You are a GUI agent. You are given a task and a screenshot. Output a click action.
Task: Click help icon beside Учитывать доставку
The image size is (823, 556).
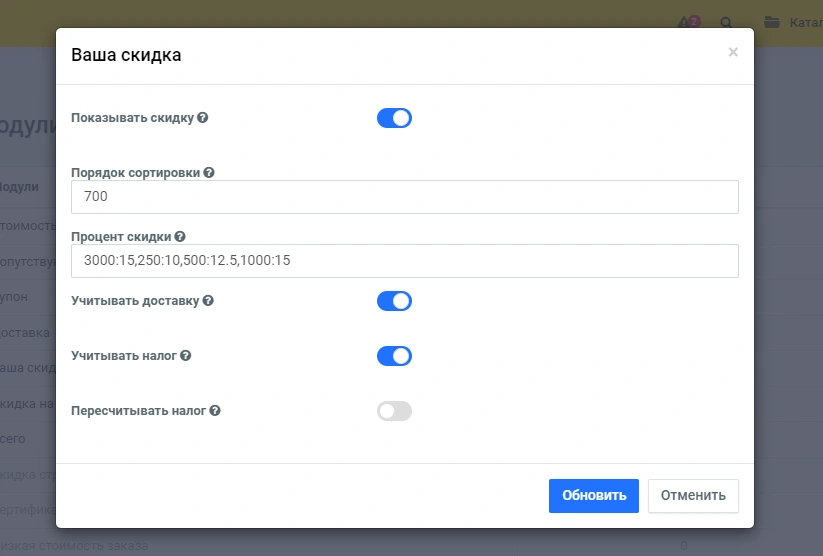208,300
